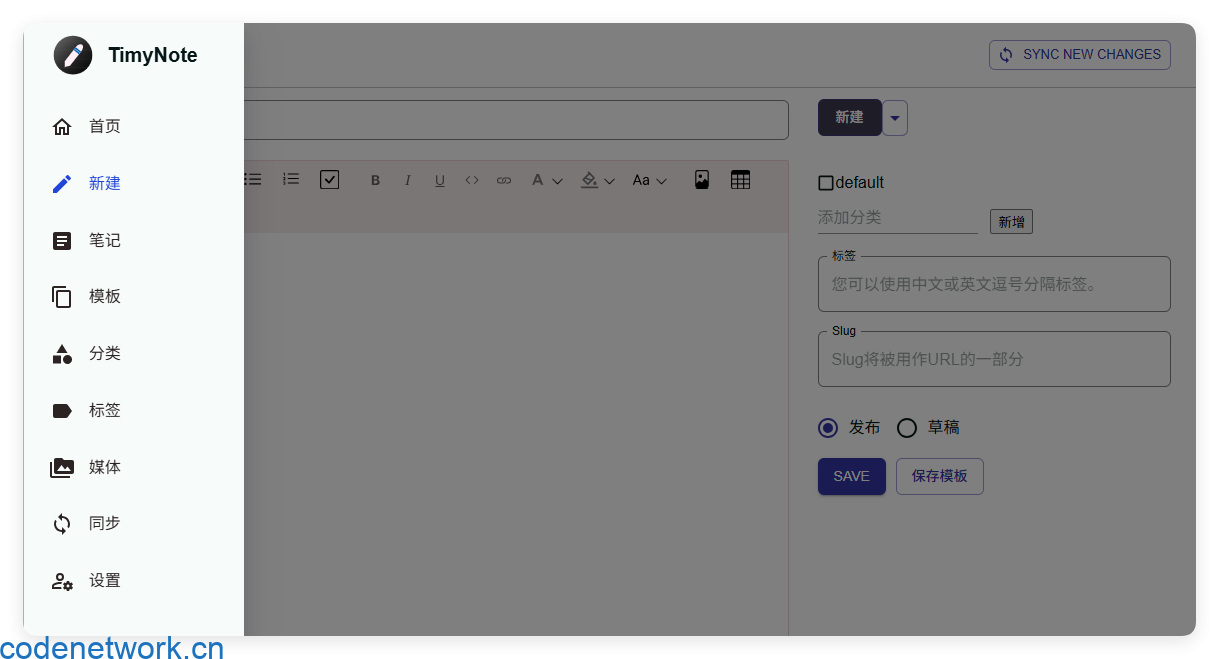Toggle bold text formatting
The height and width of the screenshot is (659, 1219).
(376, 181)
